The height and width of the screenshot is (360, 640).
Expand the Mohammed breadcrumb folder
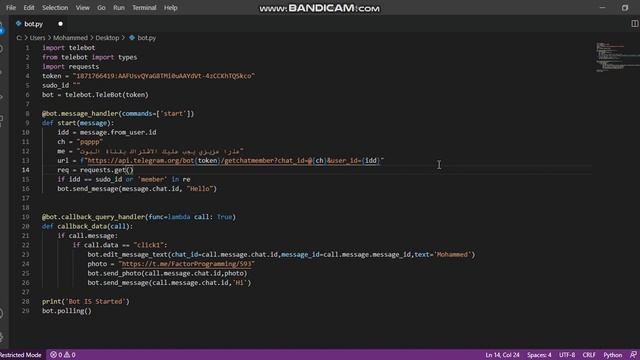point(70,38)
